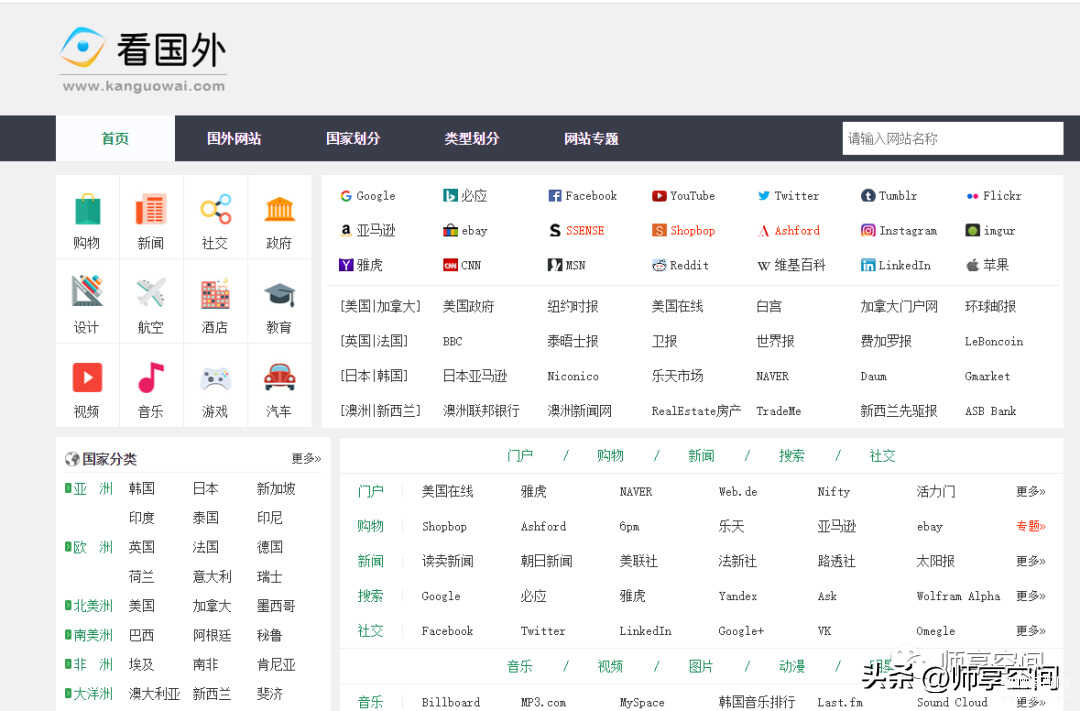
Task: Open the 网站专题 navigation tab
Action: pyautogui.click(x=591, y=138)
